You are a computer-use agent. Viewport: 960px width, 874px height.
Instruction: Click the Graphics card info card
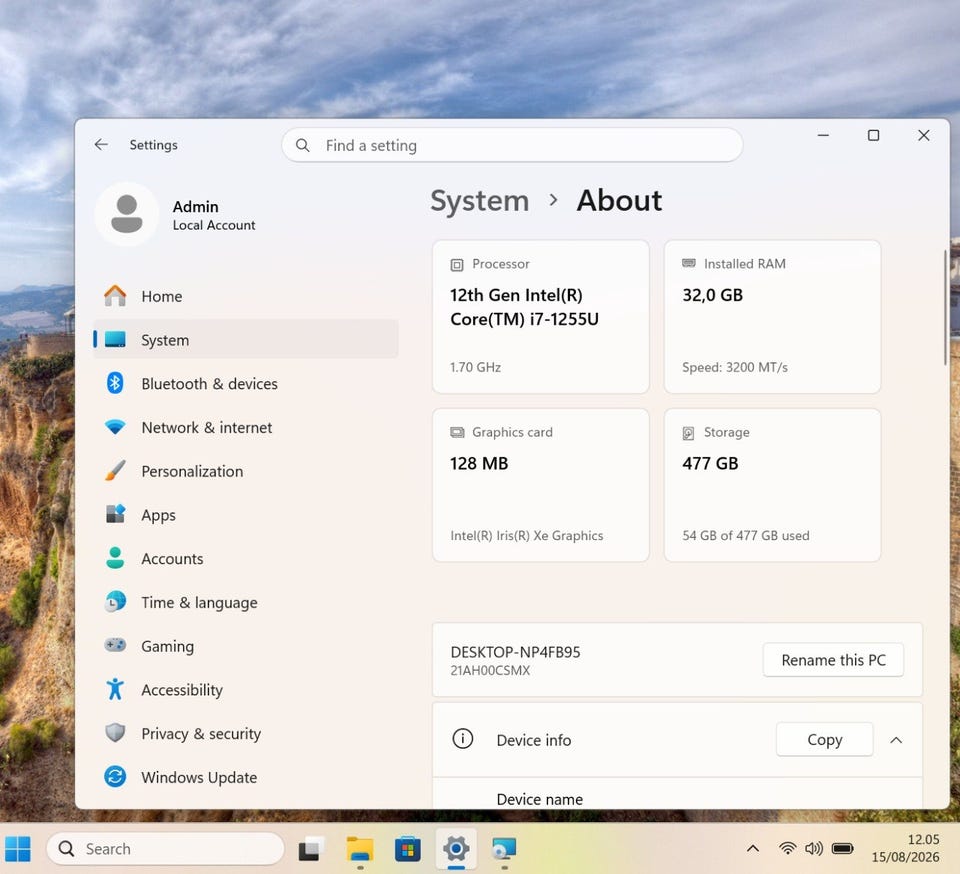[x=541, y=485]
